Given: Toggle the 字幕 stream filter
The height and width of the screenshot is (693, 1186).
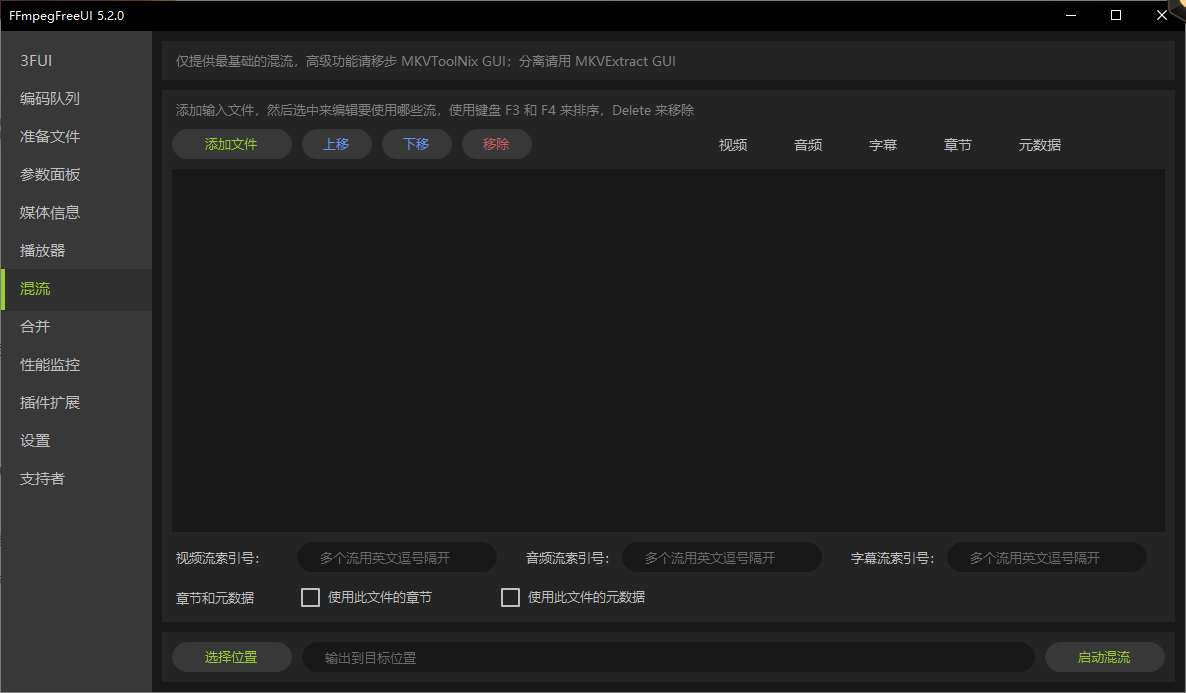Looking at the screenshot, I should pos(883,144).
